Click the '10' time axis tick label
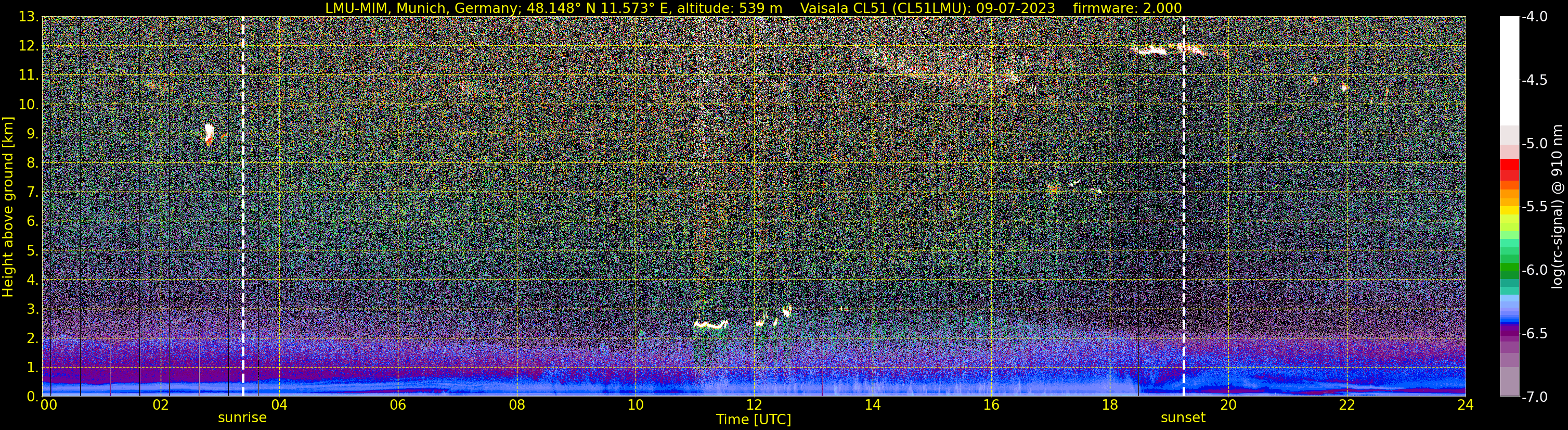This screenshot has width=1568, height=430. tap(636, 405)
